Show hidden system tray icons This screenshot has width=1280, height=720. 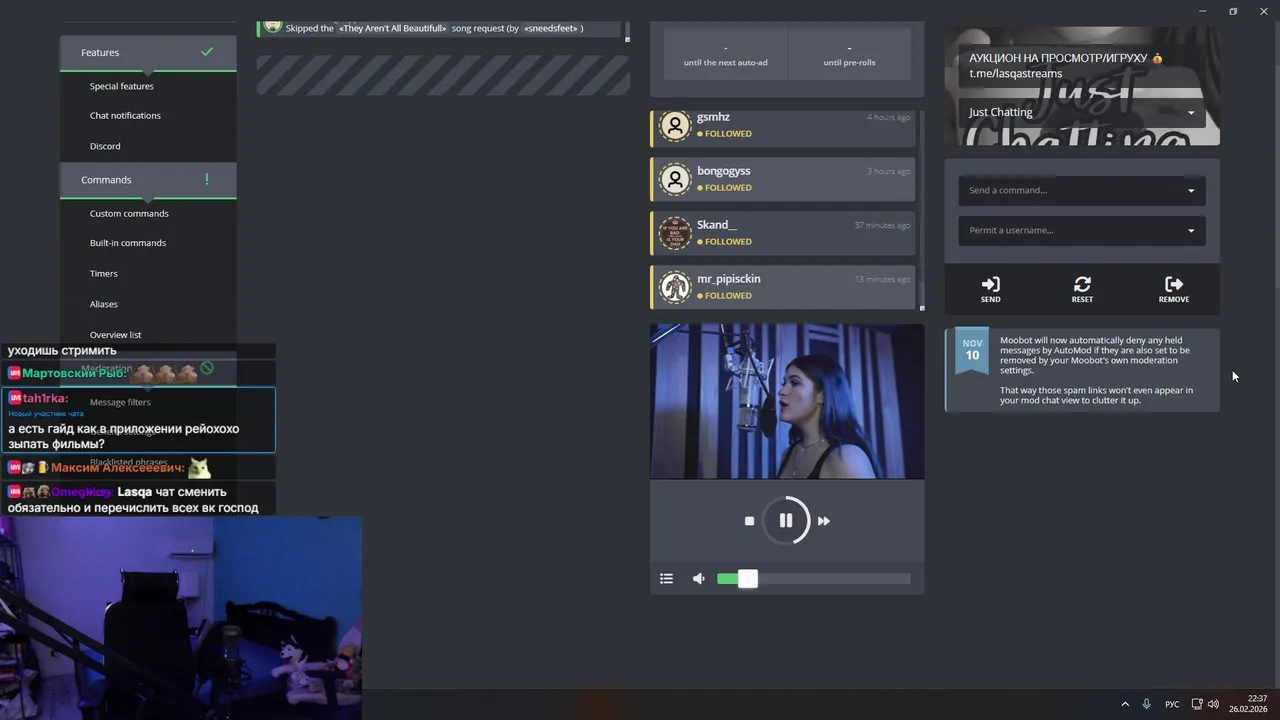pyautogui.click(x=1125, y=704)
